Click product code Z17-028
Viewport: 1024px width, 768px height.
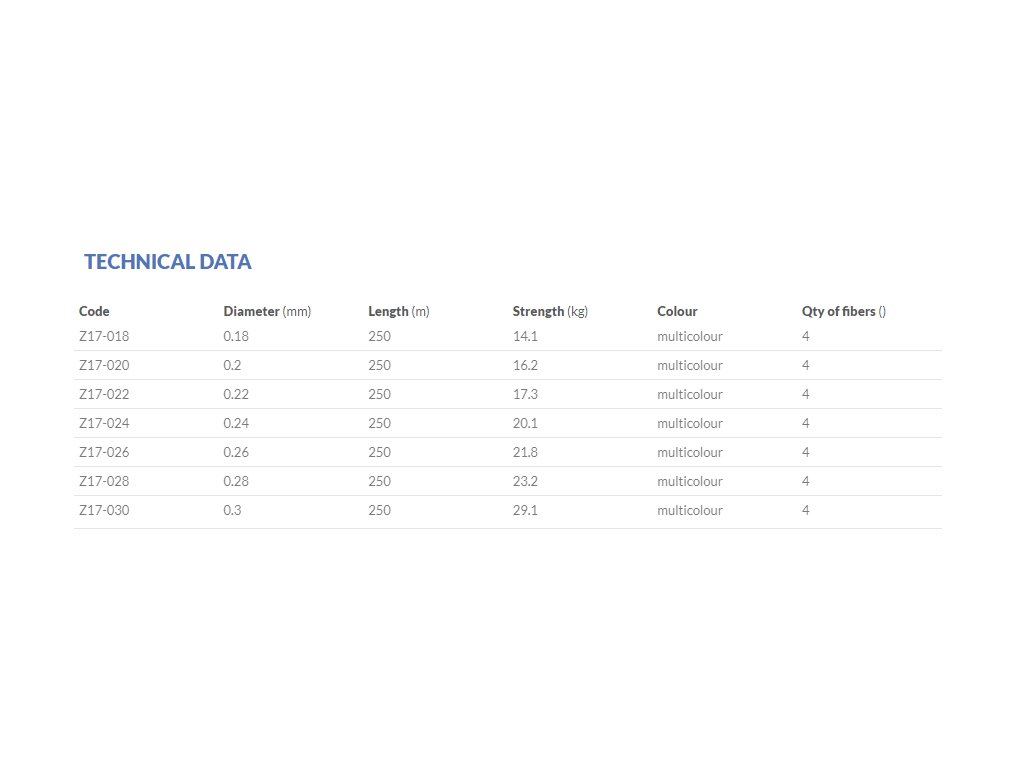tap(104, 481)
